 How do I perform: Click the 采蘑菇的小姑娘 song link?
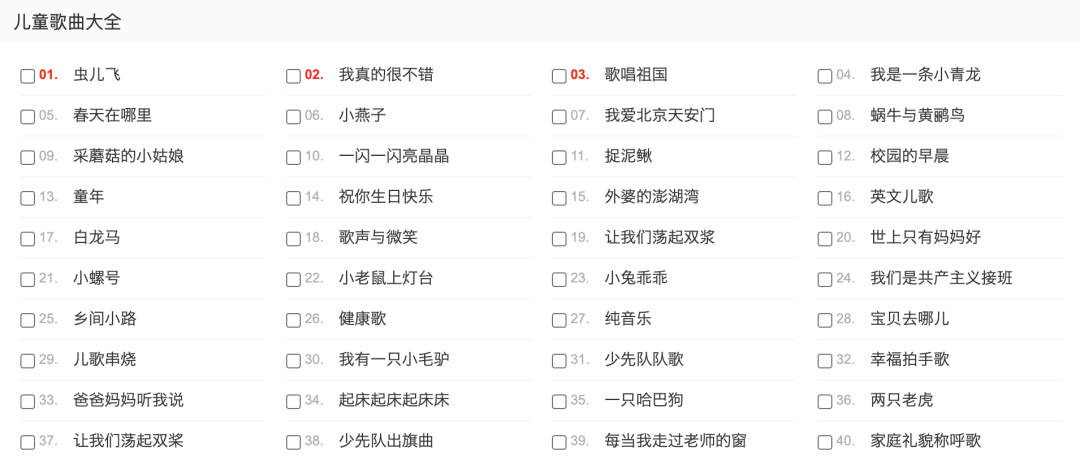click(x=128, y=156)
